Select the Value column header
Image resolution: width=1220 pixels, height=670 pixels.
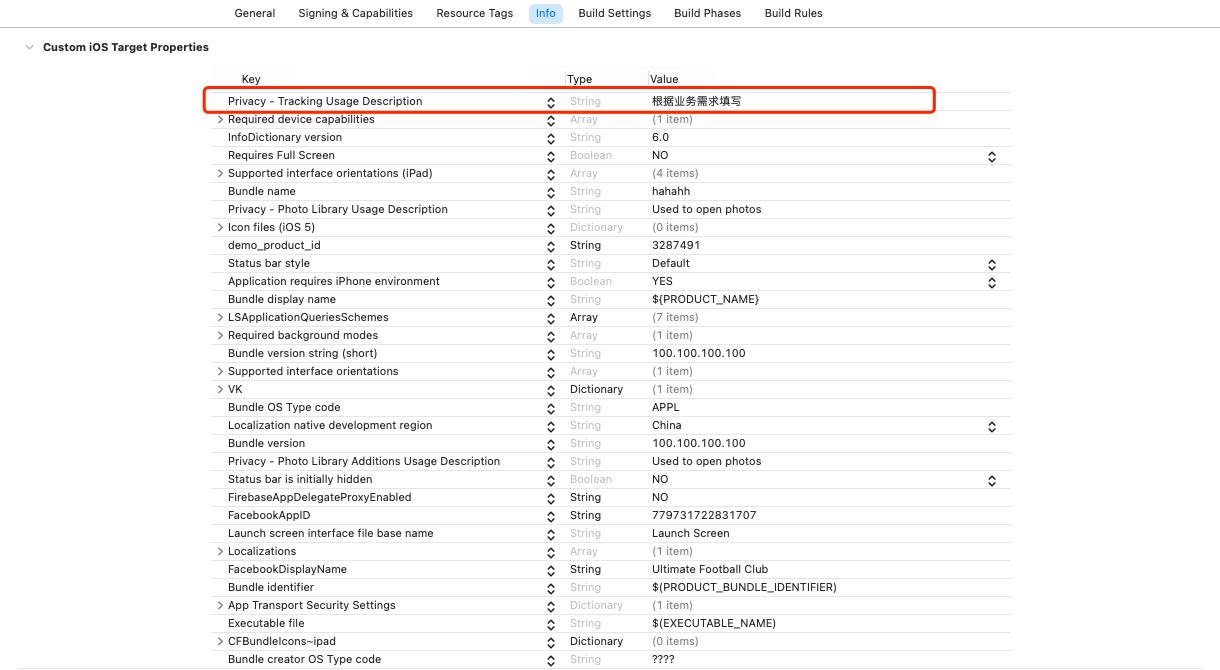(x=664, y=79)
